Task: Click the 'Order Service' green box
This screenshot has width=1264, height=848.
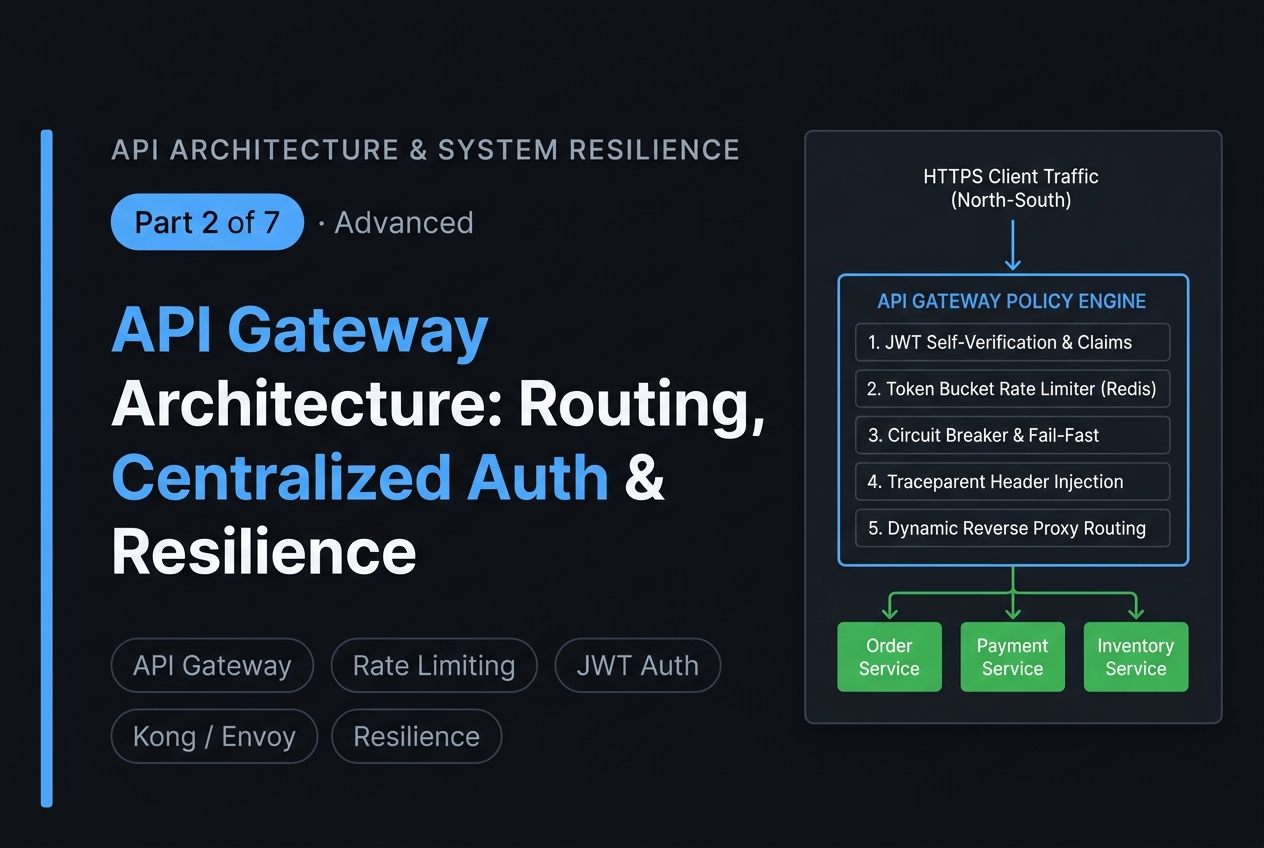Action: click(889, 657)
